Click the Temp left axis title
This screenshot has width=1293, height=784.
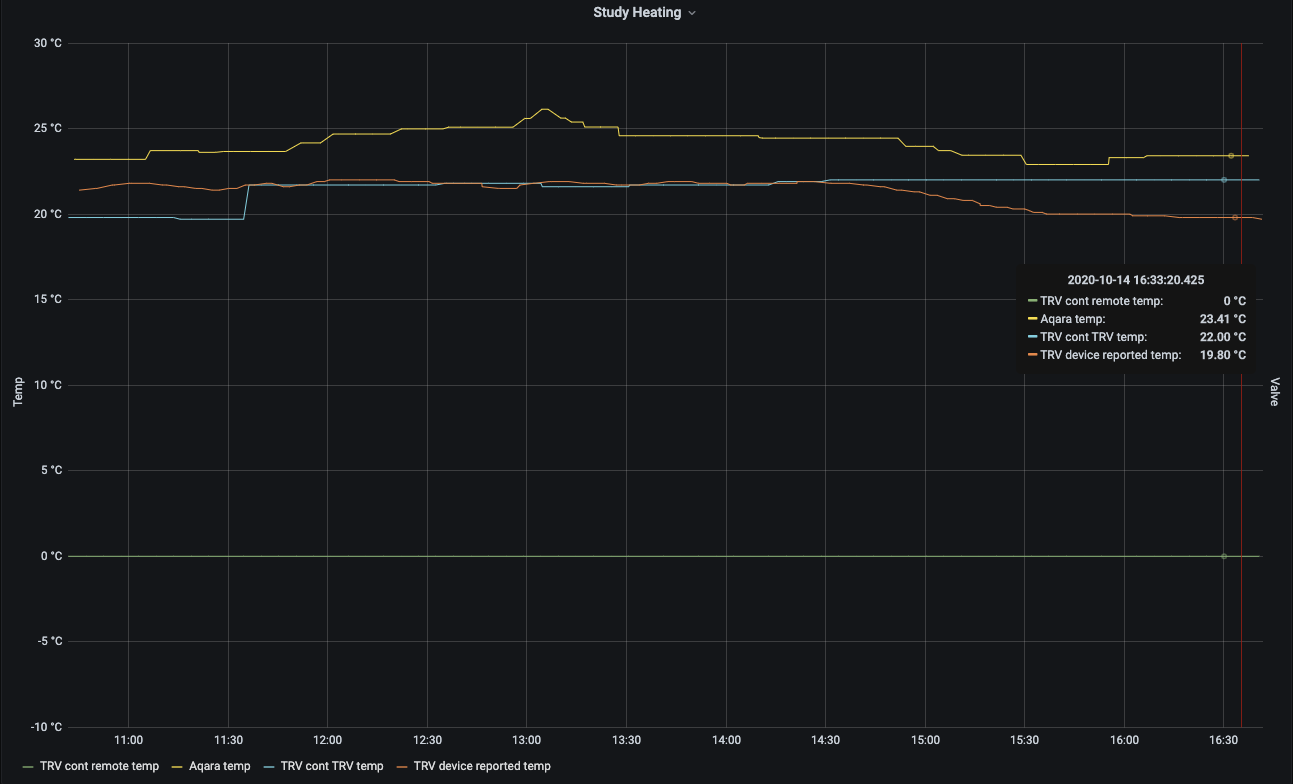pyautogui.click(x=17, y=393)
